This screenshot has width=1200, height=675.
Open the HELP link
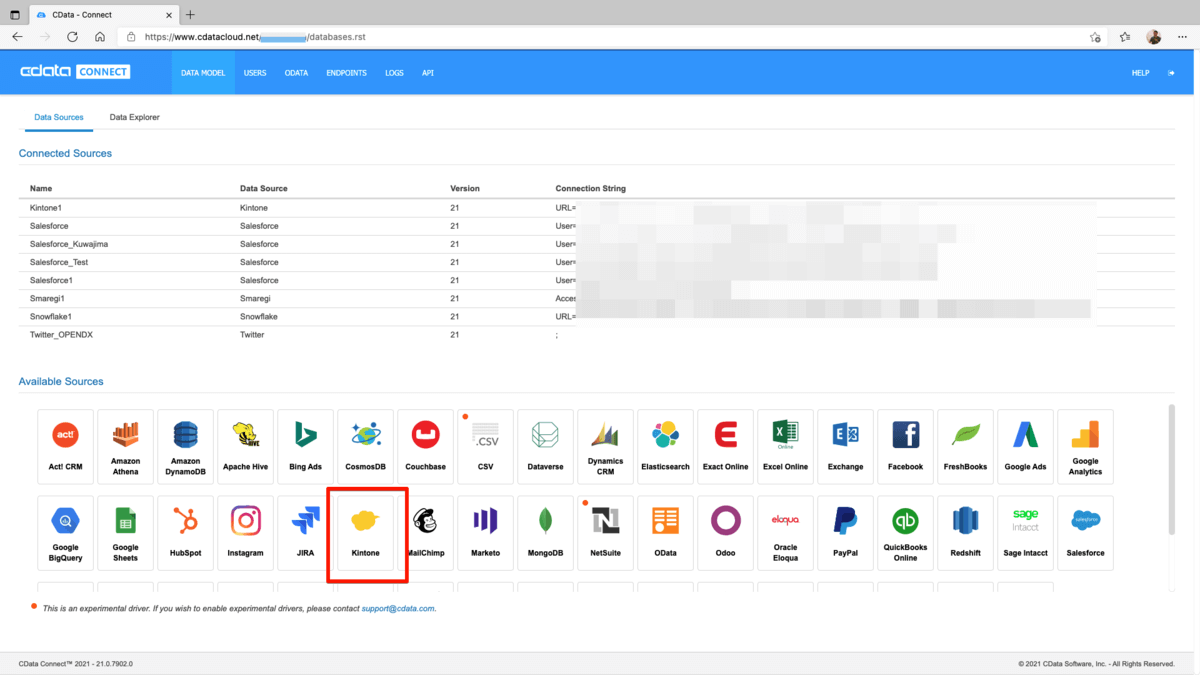click(x=1140, y=73)
